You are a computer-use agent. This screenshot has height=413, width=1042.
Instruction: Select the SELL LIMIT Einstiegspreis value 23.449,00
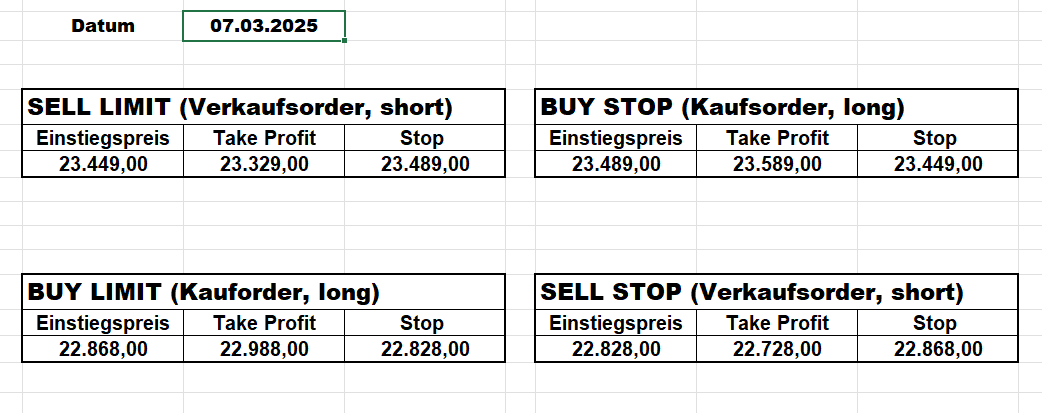tap(103, 164)
